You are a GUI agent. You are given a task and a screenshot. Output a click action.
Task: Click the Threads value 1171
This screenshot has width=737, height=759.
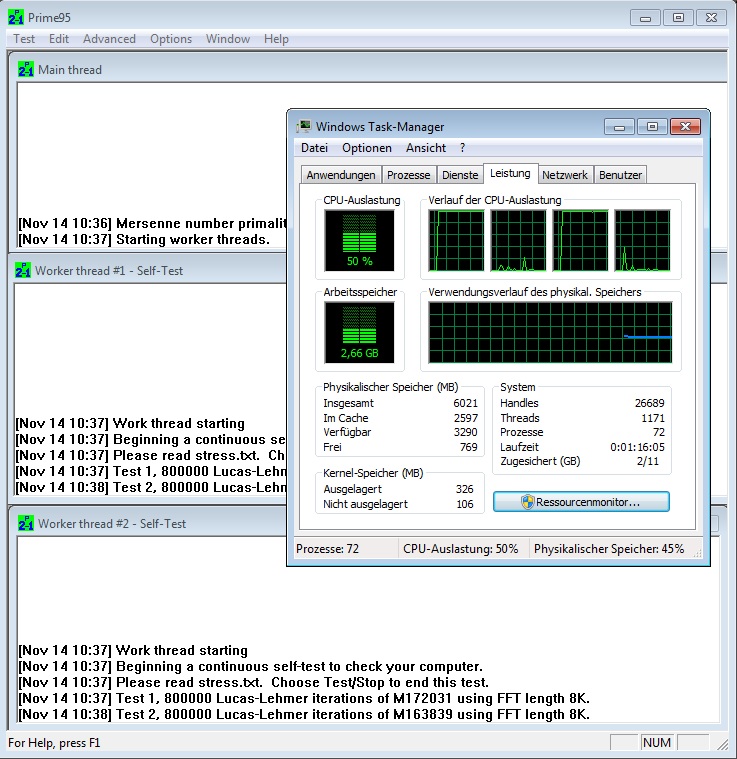(653, 418)
